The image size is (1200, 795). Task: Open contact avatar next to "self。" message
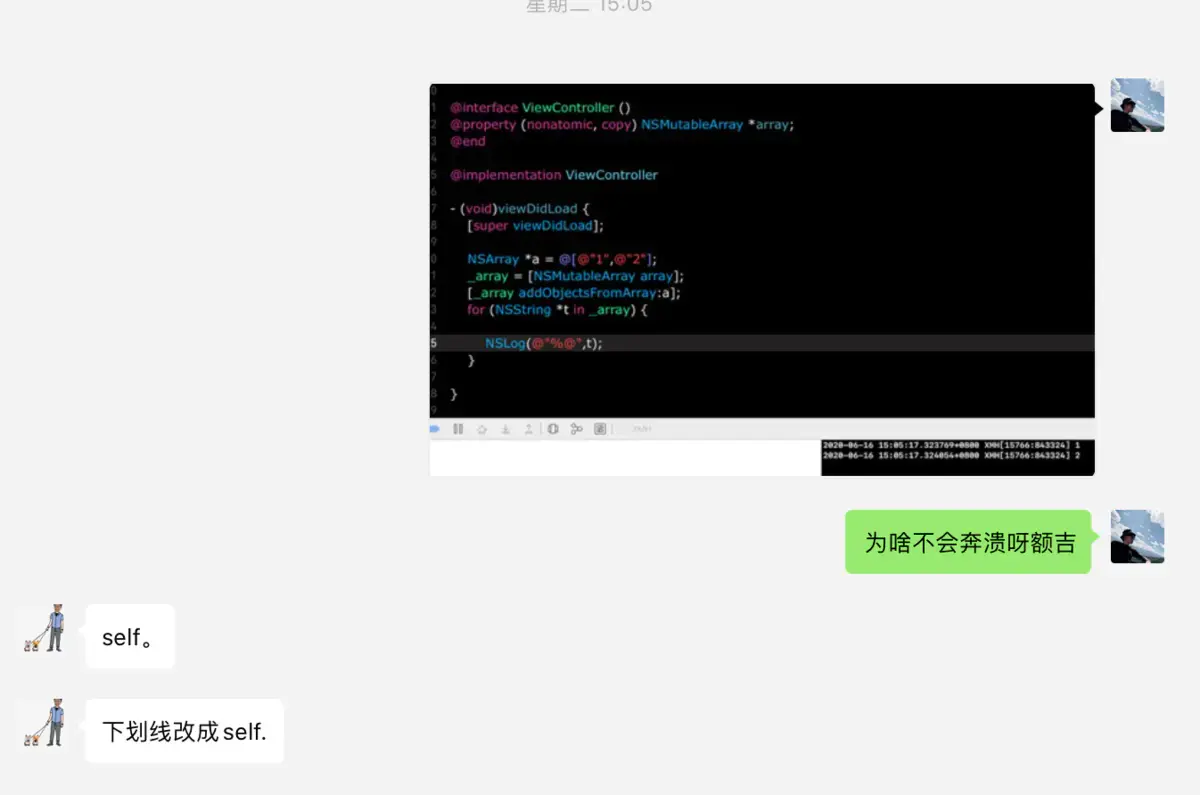[x=44, y=630]
